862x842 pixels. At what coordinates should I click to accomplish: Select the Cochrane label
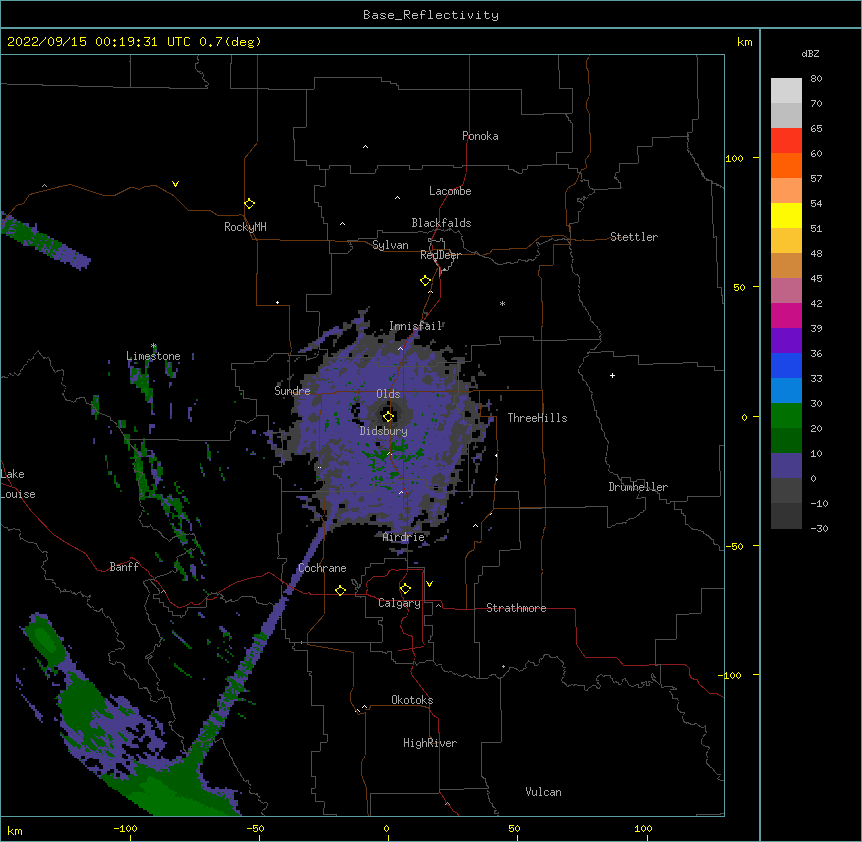pos(322,568)
